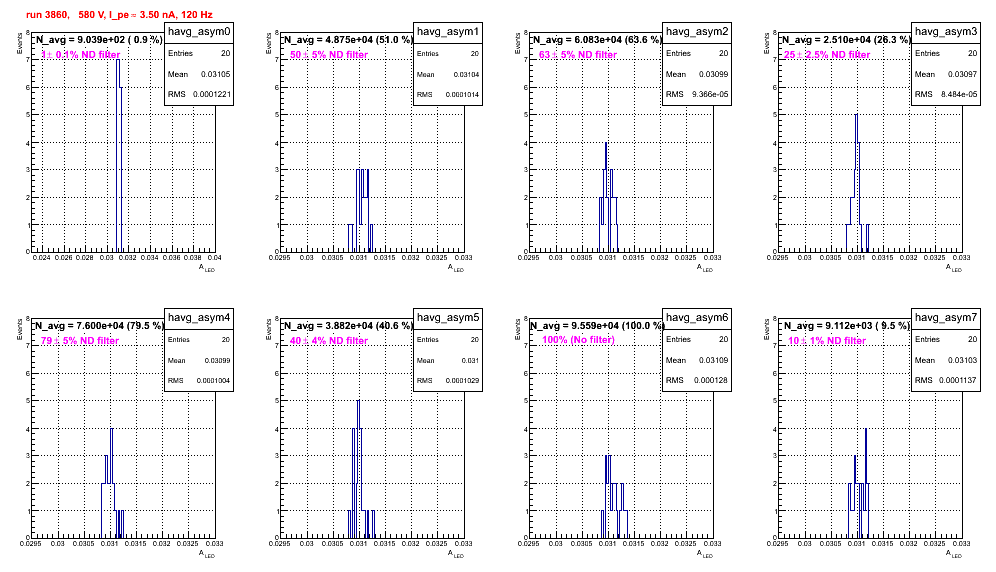This screenshot has height=572, width=996.
Task: Click the 79± 5% ND filter label
Action: click(x=80, y=341)
